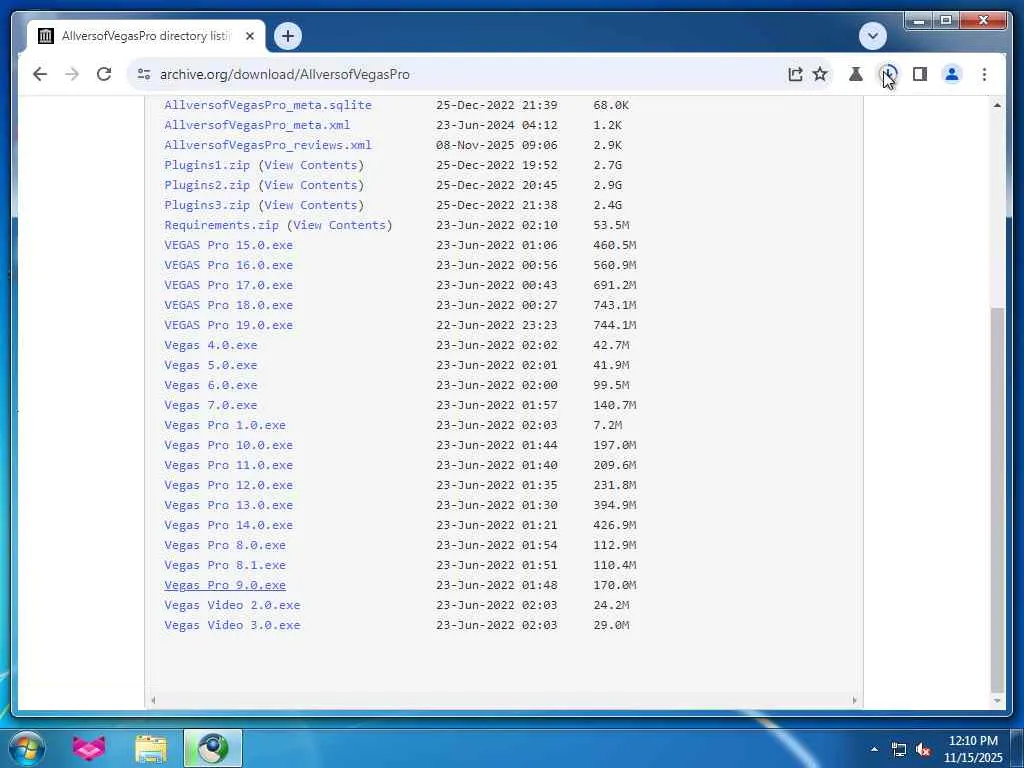Go back to the previous page
Screen dimensions: 1024x768
pyautogui.click(x=40, y=74)
